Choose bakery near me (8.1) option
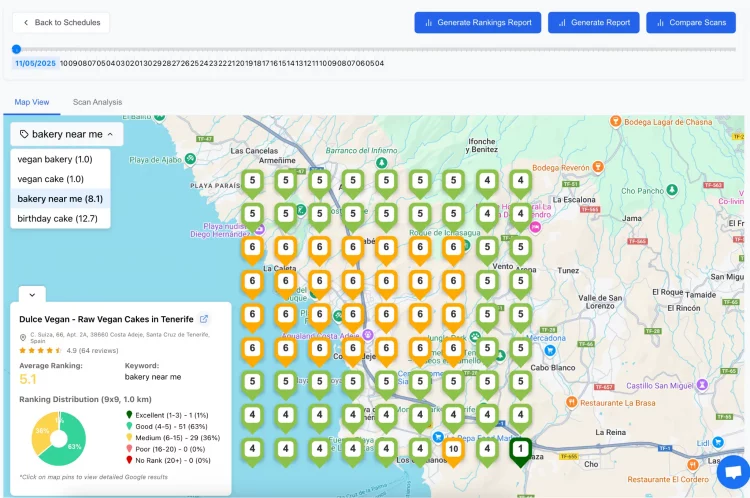 coord(60,199)
